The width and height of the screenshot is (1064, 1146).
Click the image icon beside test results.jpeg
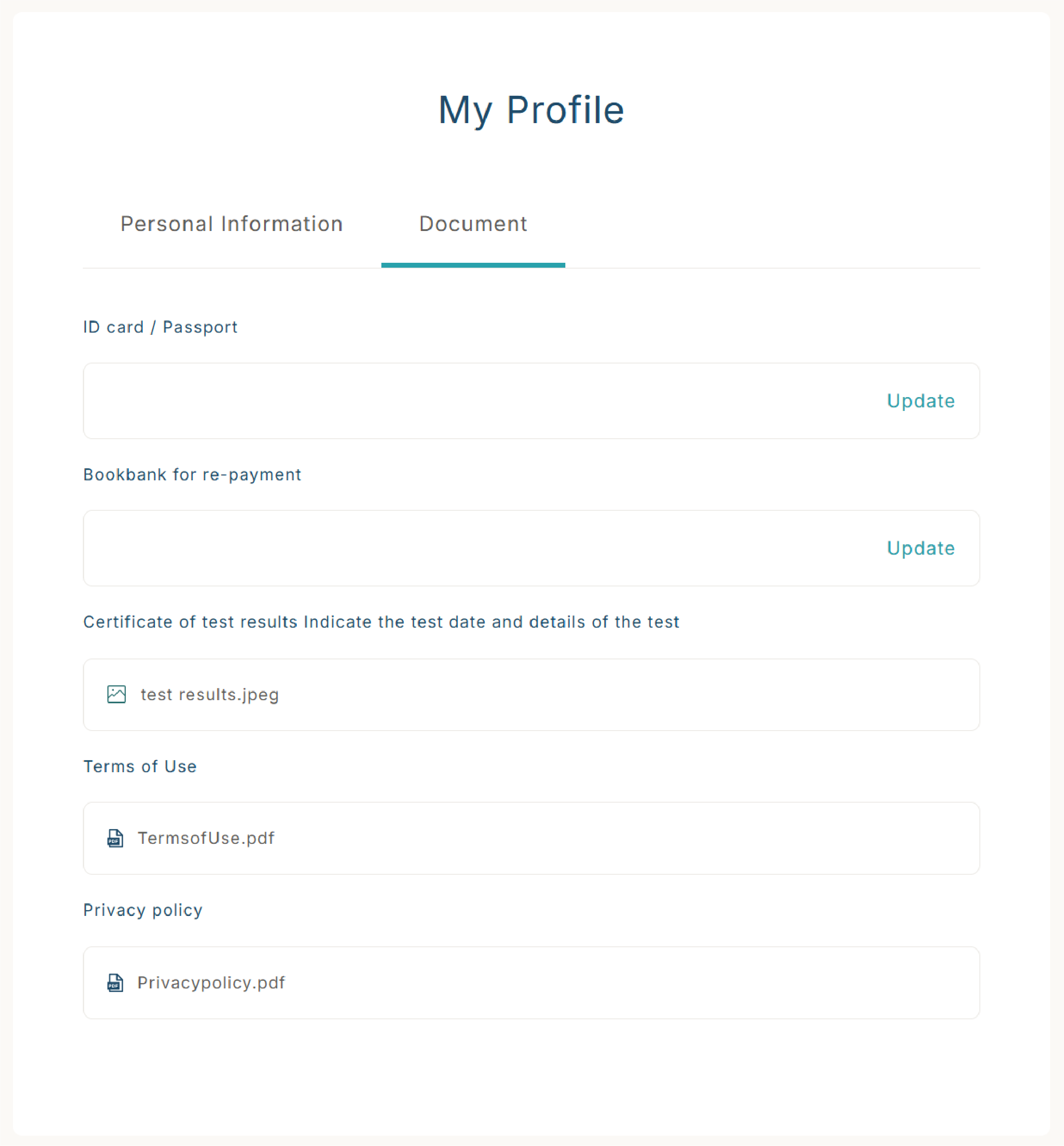tap(116, 694)
